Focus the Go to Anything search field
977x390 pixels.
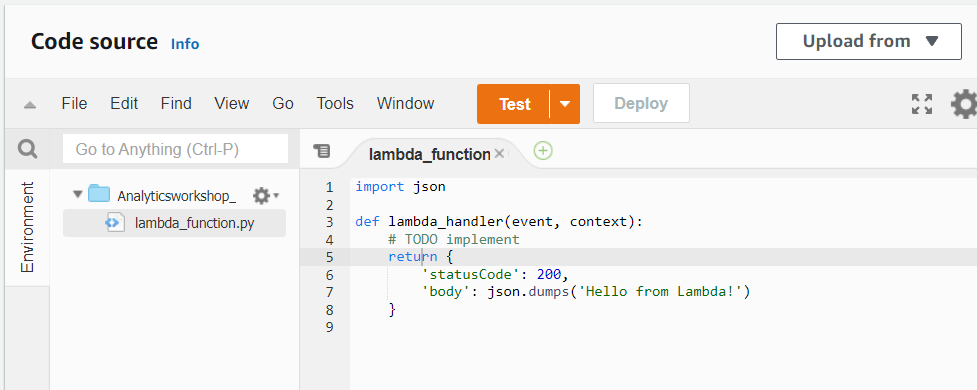tap(175, 149)
